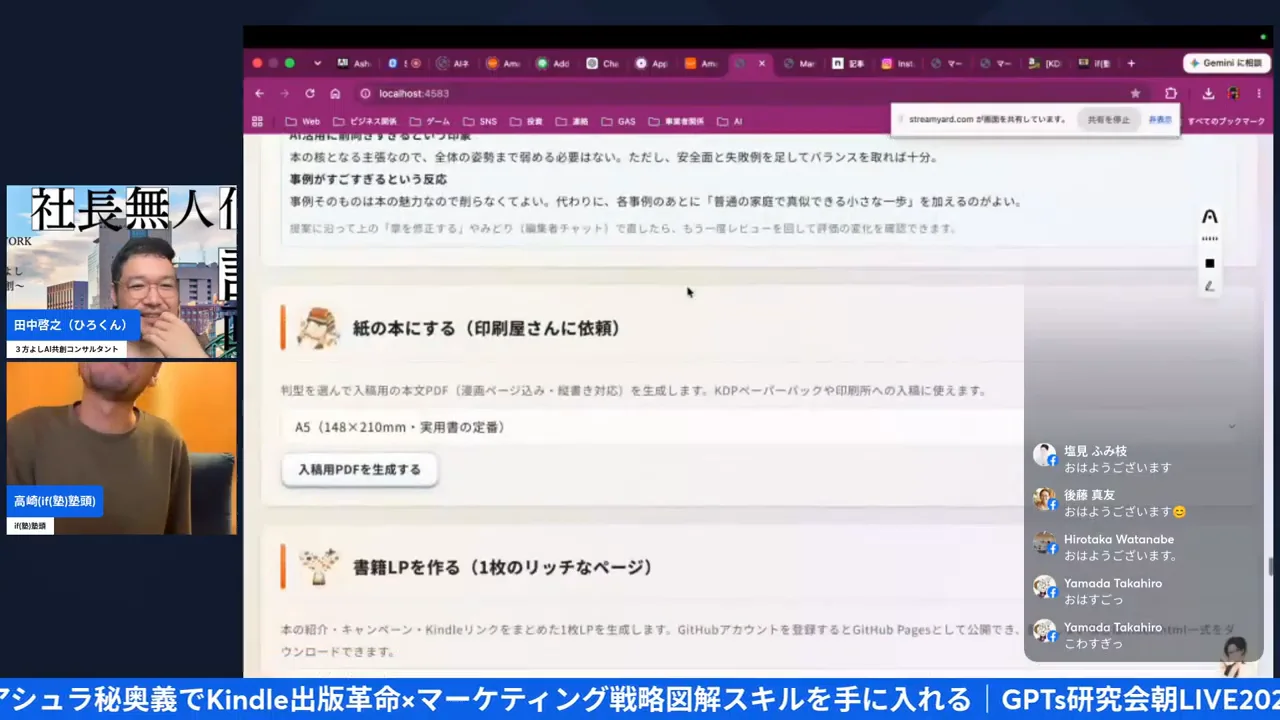Click the name label 田中啓之（ひろくん）
The width and height of the screenshot is (1280, 720).
click(x=71, y=325)
